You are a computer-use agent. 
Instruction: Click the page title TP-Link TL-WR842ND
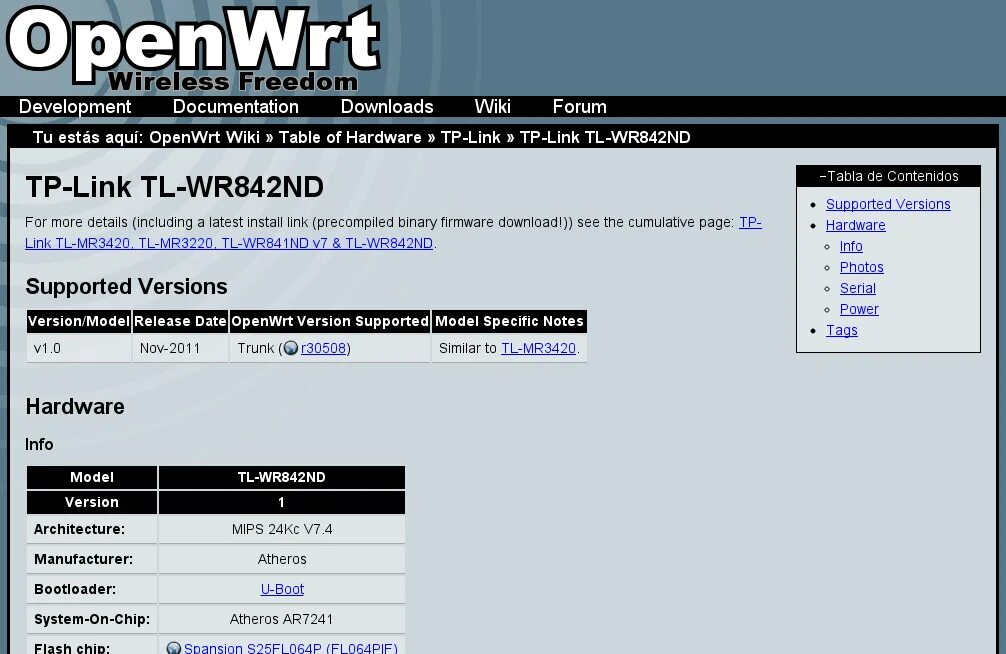pos(175,187)
